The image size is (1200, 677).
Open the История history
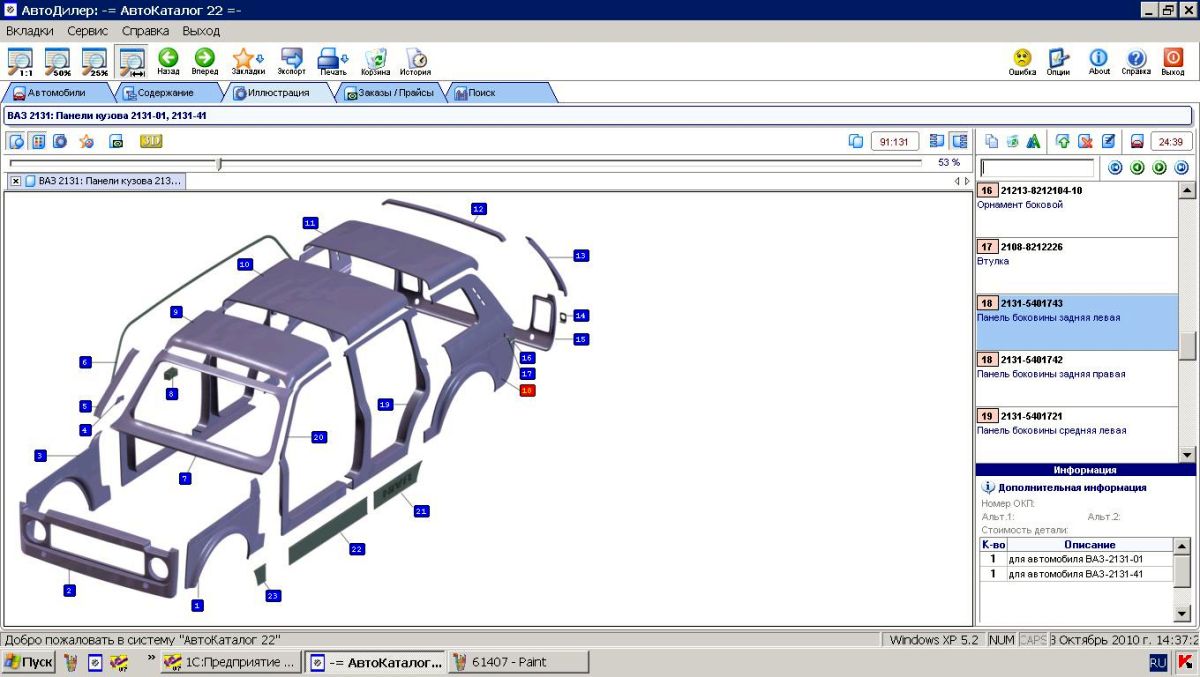click(416, 61)
